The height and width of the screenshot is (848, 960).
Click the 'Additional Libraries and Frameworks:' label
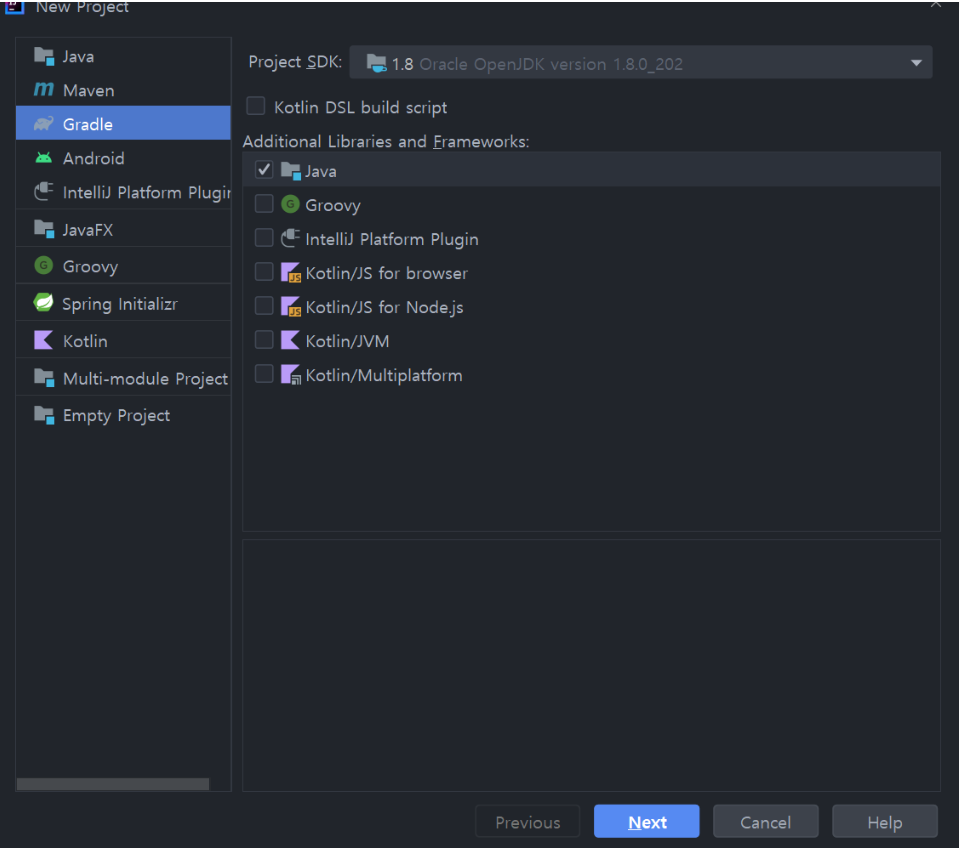click(386, 141)
